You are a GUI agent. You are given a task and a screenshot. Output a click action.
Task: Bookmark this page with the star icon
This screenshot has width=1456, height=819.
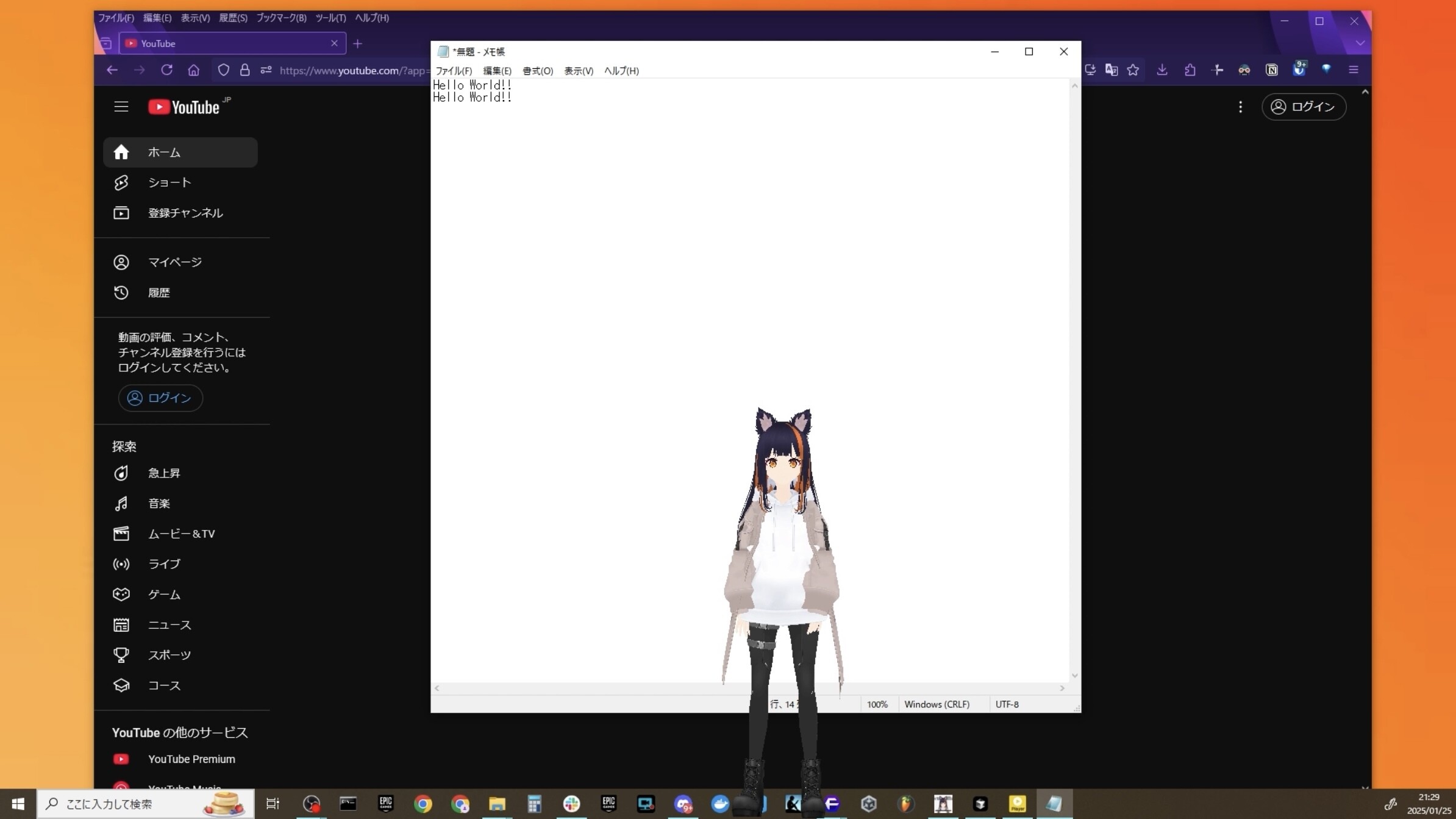tap(1133, 70)
